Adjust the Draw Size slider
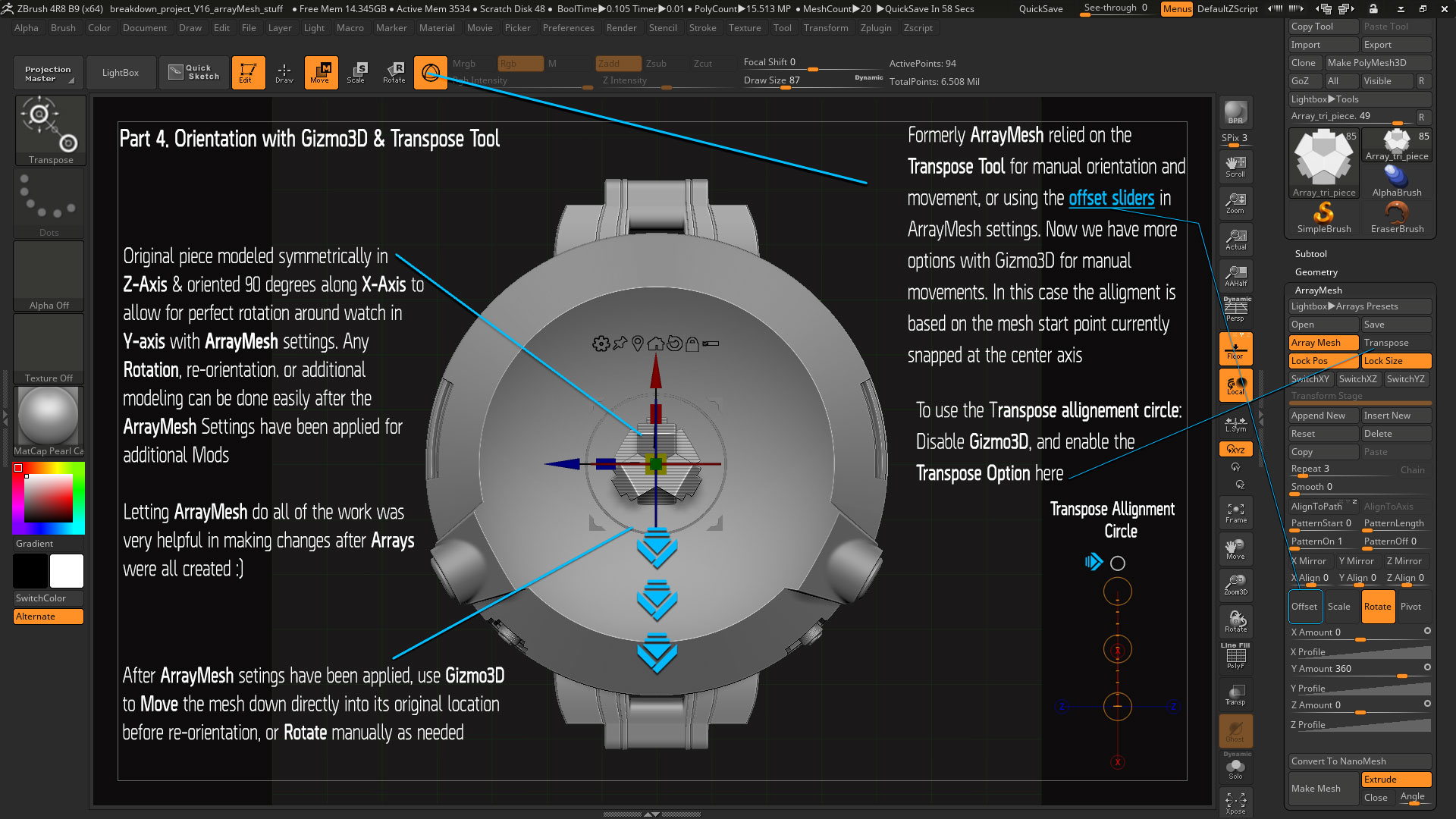The height and width of the screenshot is (819, 1456). tap(813, 80)
